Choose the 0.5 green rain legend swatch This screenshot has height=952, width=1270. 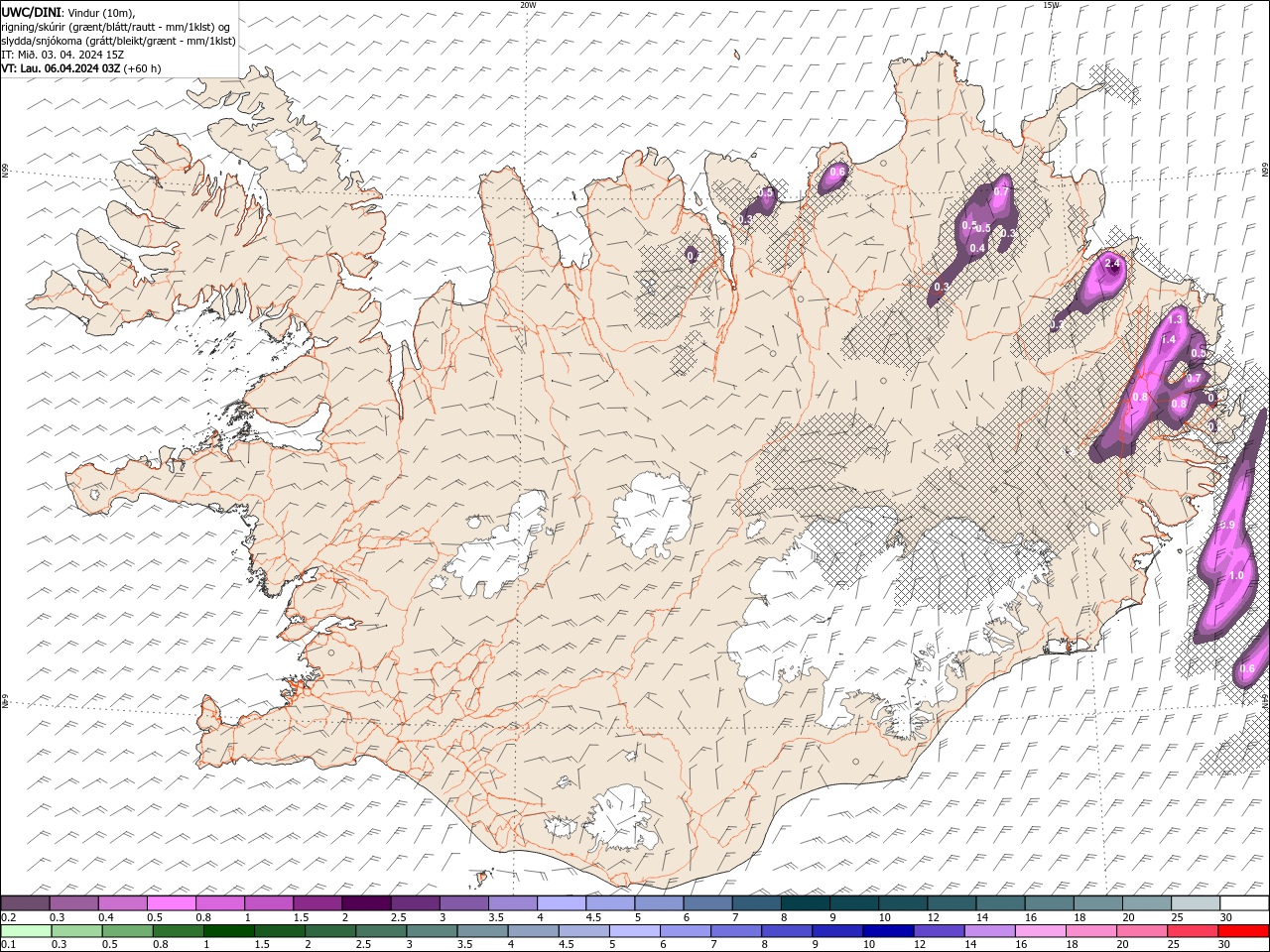click(x=125, y=930)
